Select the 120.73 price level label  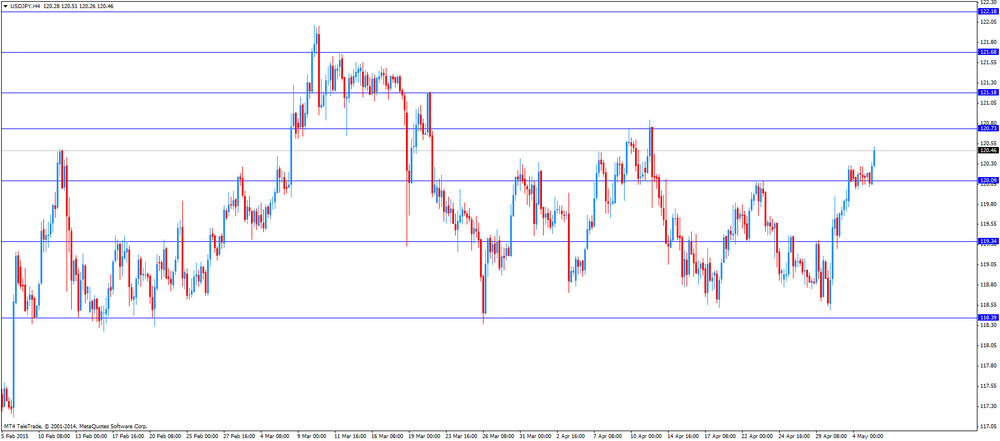(x=988, y=128)
